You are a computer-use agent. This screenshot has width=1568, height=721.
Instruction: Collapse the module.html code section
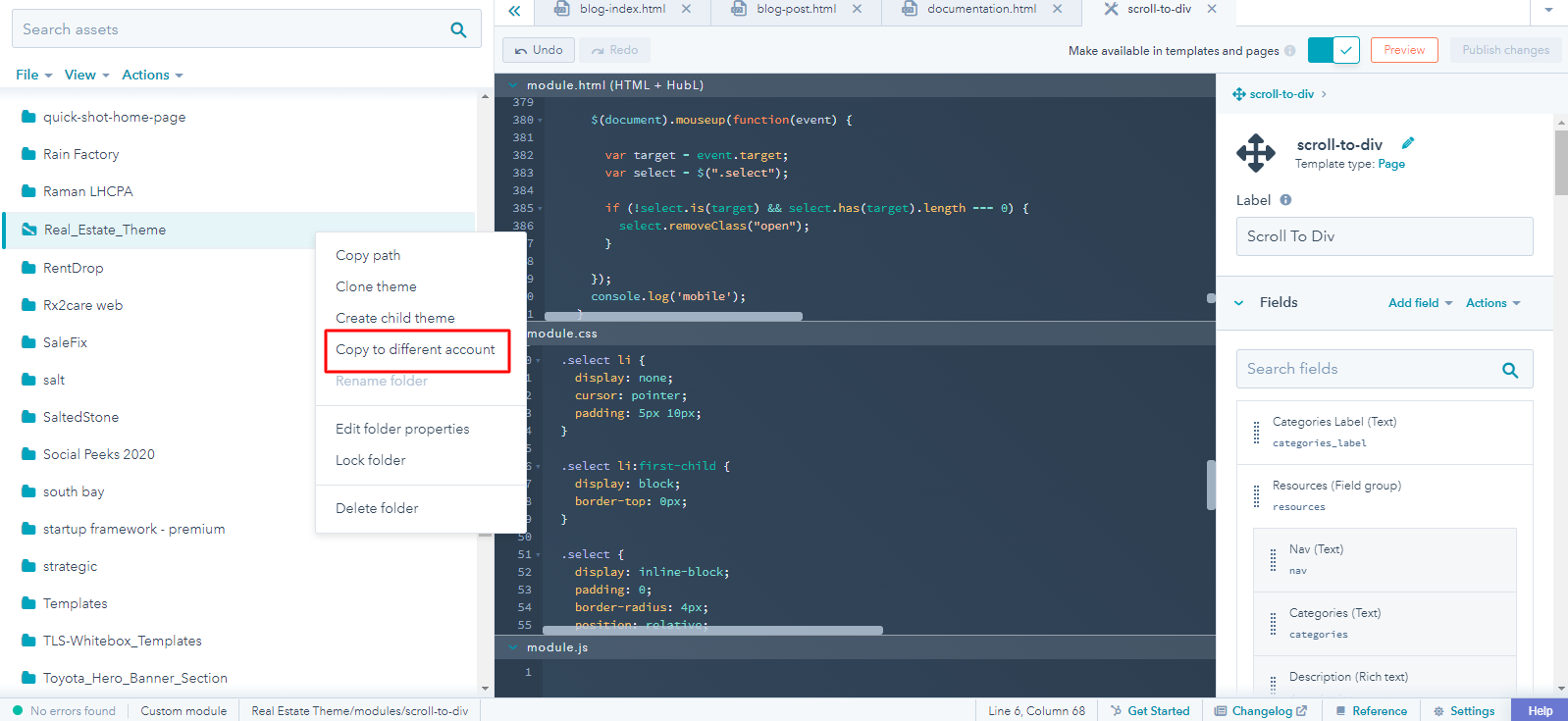(x=512, y=85)
